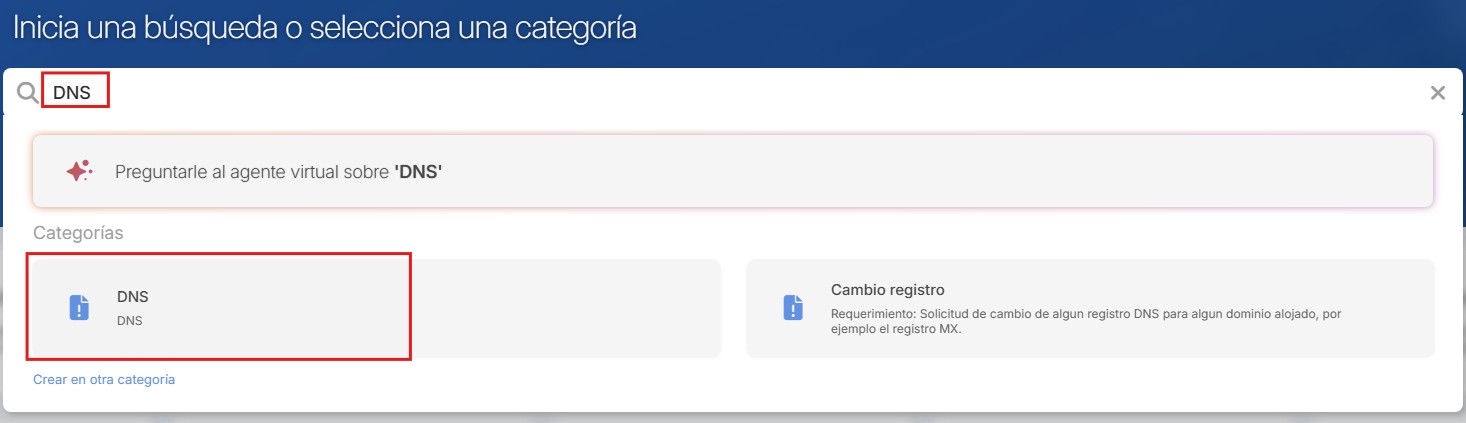Click the 'Cambio registro' title text
The image size is (1466, 423).
tap(887, 290)
